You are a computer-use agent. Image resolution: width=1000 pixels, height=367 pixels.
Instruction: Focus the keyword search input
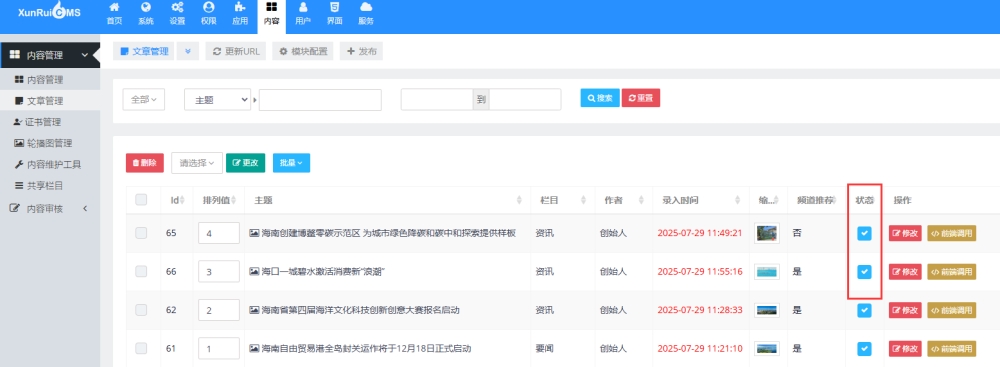pos(320,100)
